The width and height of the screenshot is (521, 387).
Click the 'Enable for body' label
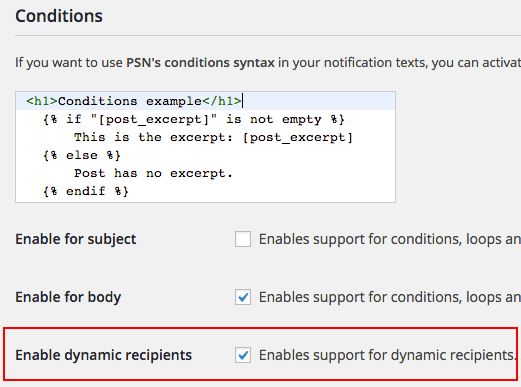[68, 297]
